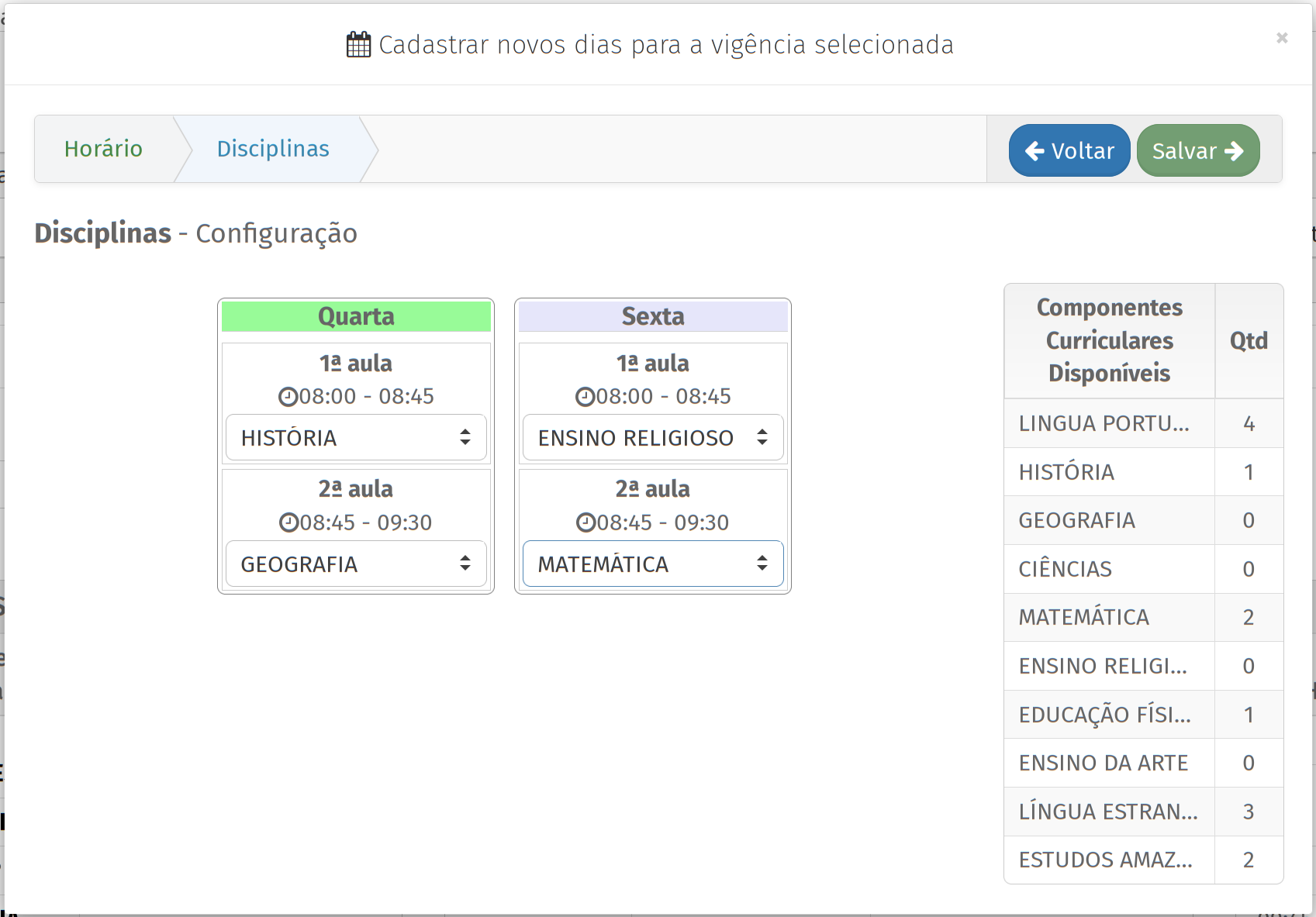Click the clock icon for Sexta 2ª aula
The image size is (1316, 917).
point(585,523)
